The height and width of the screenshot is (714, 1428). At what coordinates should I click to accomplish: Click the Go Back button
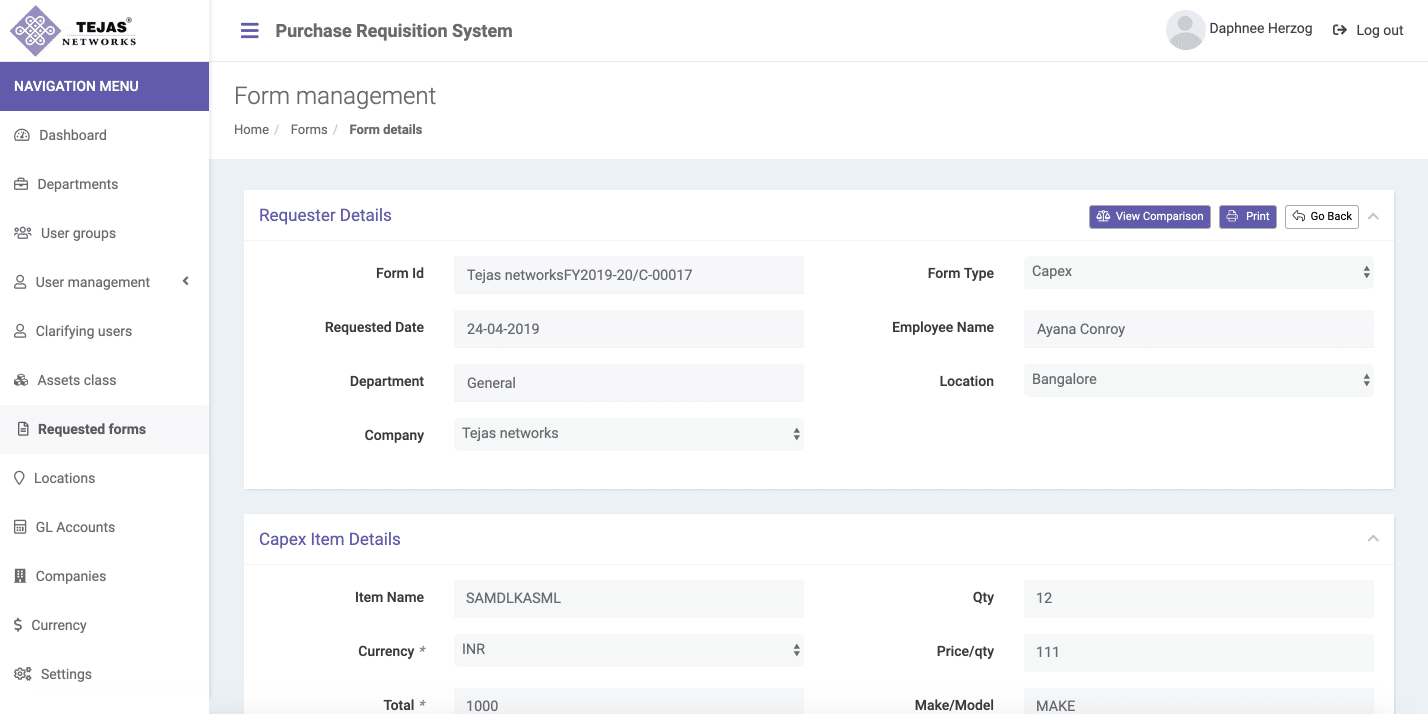pyautogui.click(x=1322, y=216)
